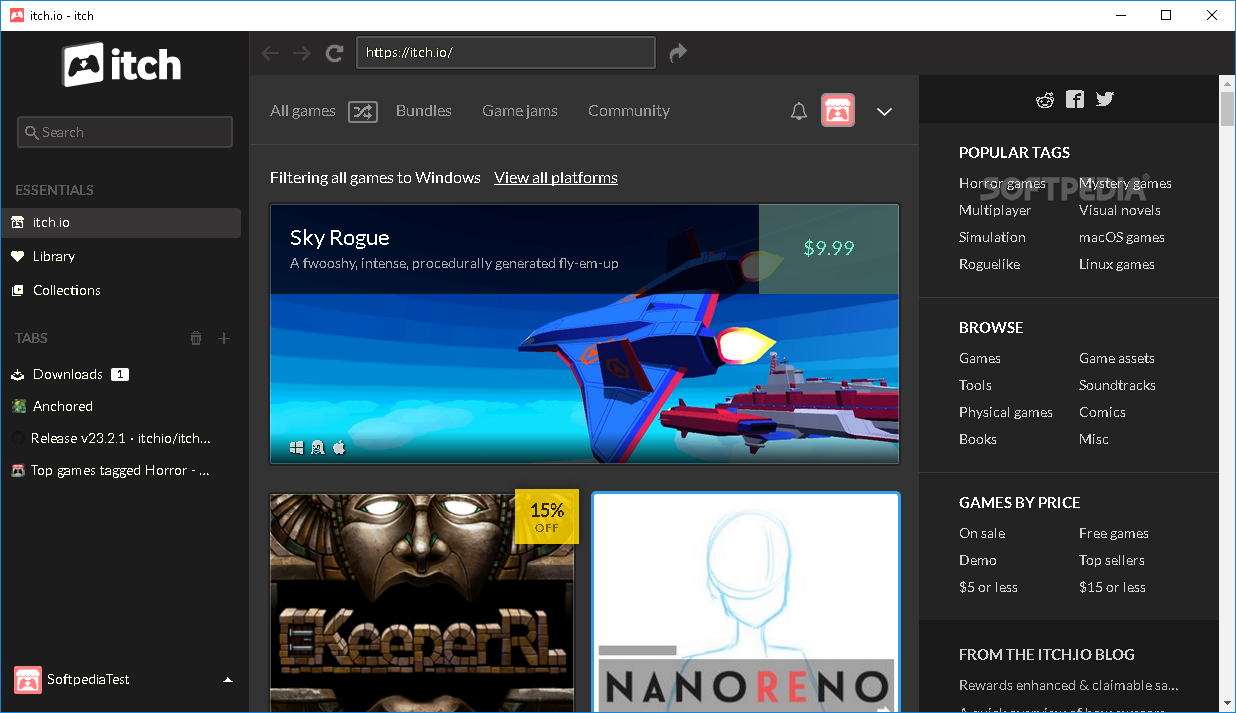Browse the Multiplayer tag
The image size is (1236, 713).
click(x=995, y=210)
